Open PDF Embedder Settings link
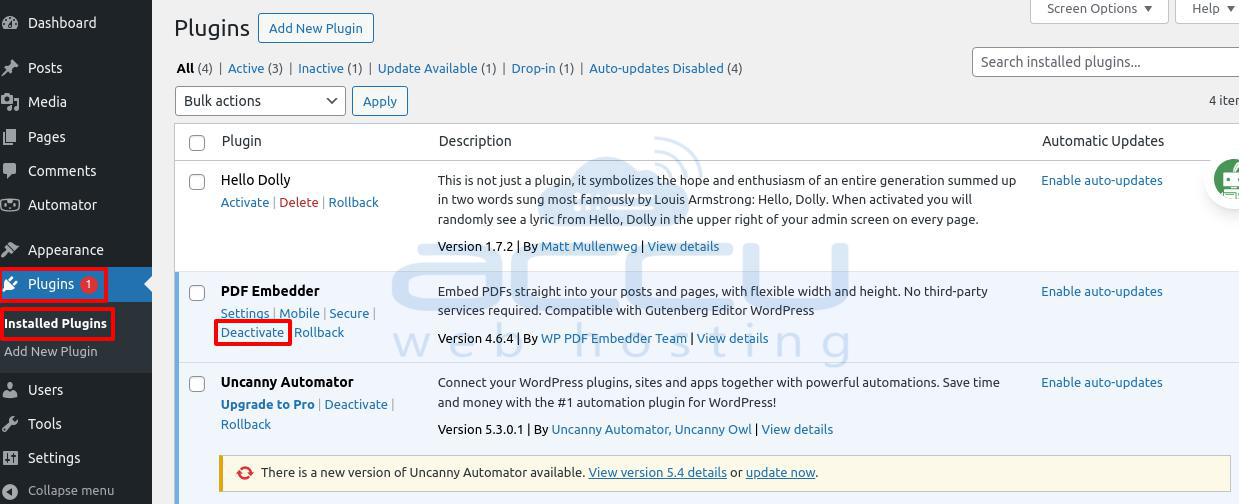This screenshot has height=504, width=1239. coord(245,314)
